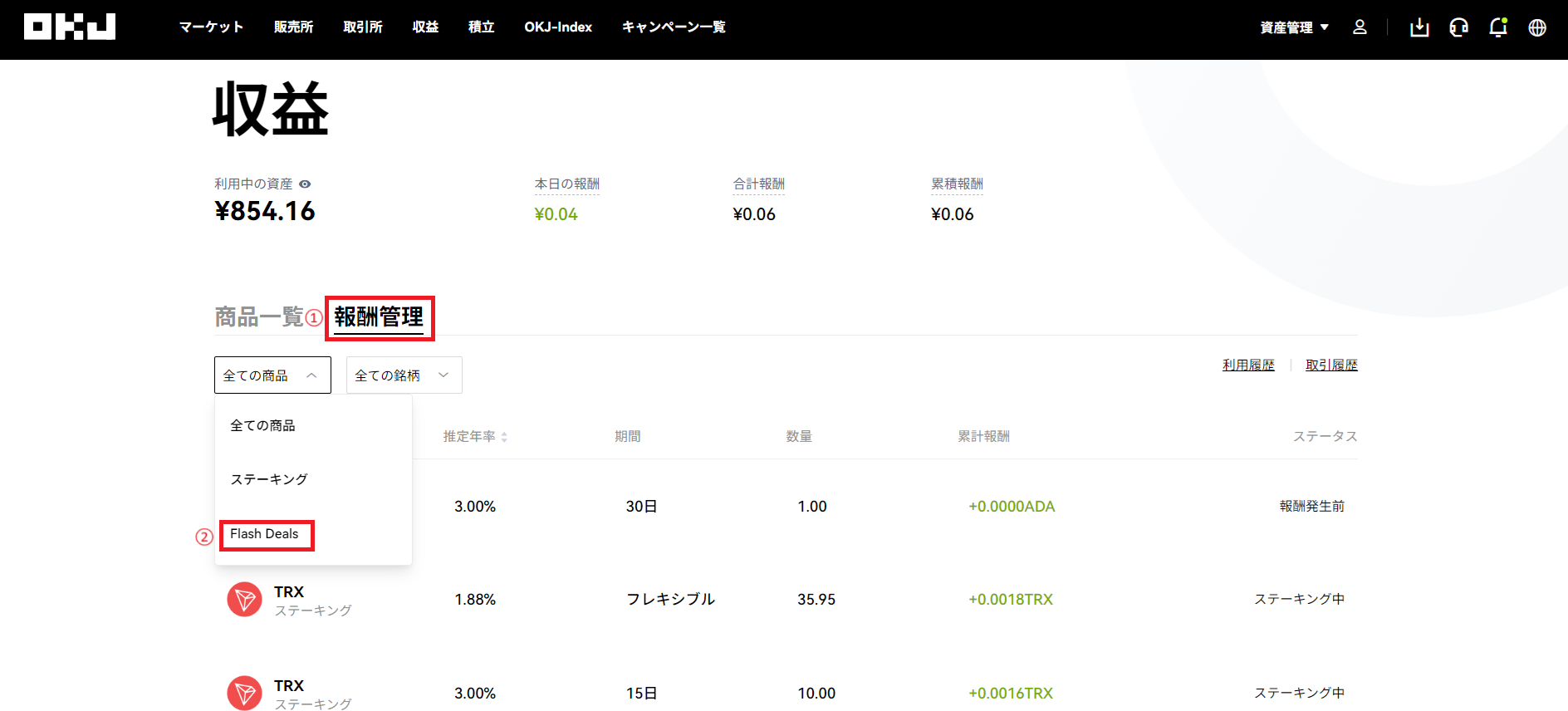Click the TRX 15日 staking coin icon
This screenshot has width=1568, height=711.
pos(244,693)
